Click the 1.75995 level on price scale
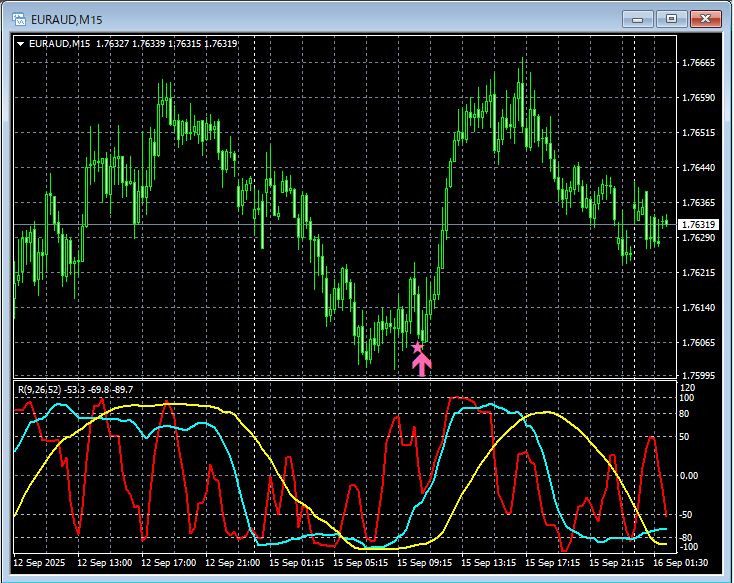Image resolution: width=734 pixels, height=583 pixels. [x=697, y=376]
